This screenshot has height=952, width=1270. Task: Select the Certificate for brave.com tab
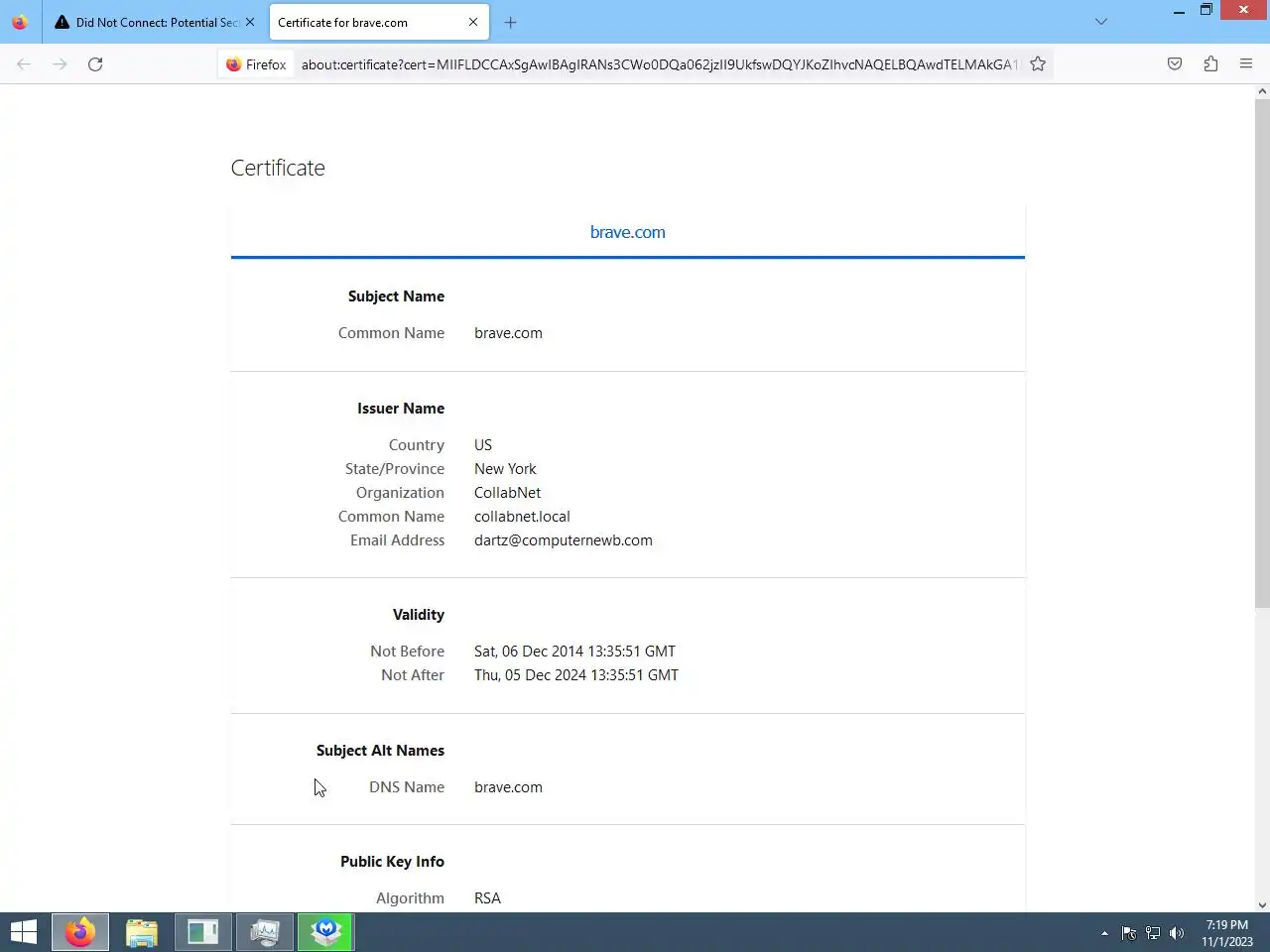pos(378,22)
